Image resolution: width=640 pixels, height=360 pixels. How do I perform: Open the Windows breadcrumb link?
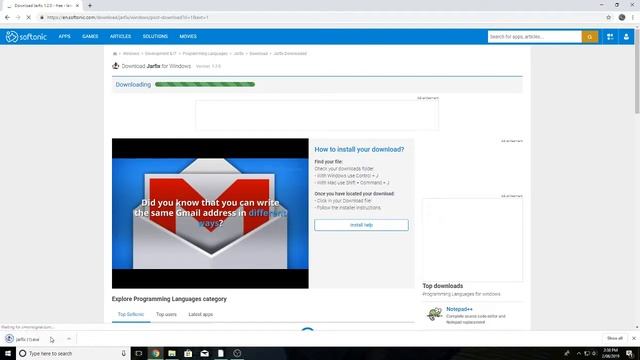pyautogui.click(x=131, y=53)
